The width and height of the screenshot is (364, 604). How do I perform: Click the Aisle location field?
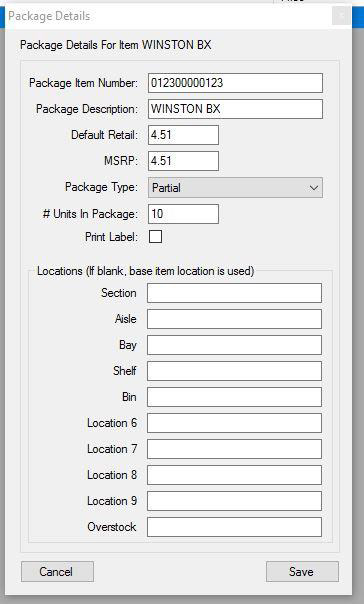pos(234,319)
